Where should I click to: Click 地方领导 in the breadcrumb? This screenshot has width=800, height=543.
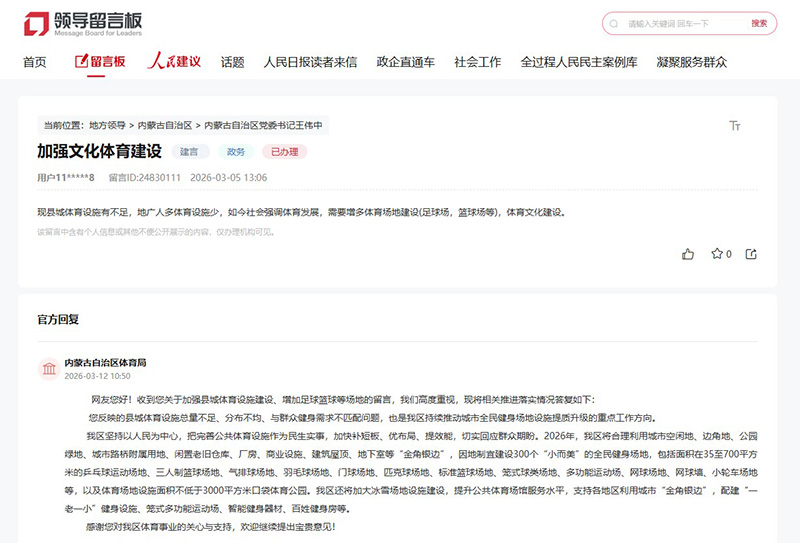[x=107, y=126]
